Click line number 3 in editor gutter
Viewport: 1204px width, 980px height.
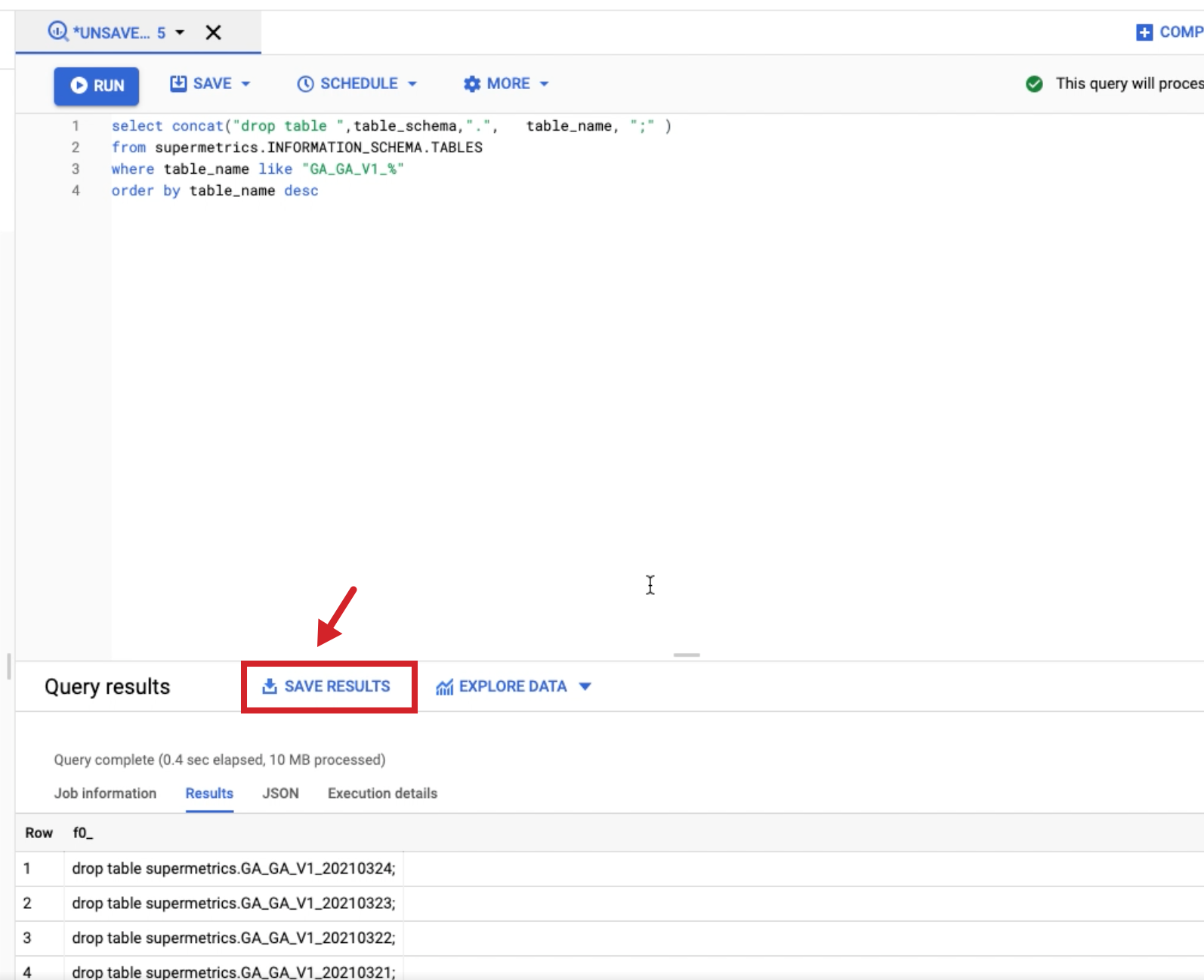(76, 169)
